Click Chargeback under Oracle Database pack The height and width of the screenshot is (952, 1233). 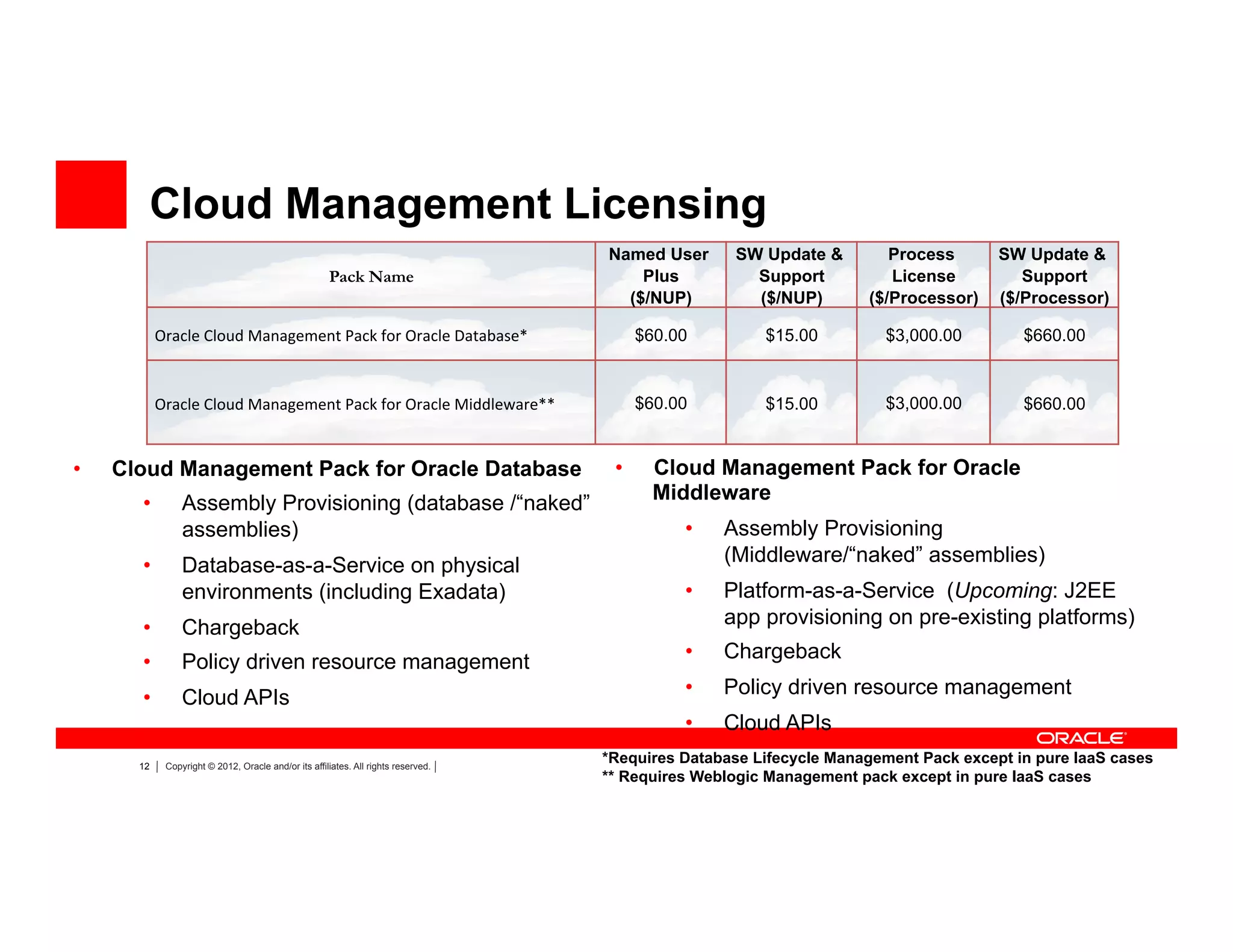tap(240, 627)
